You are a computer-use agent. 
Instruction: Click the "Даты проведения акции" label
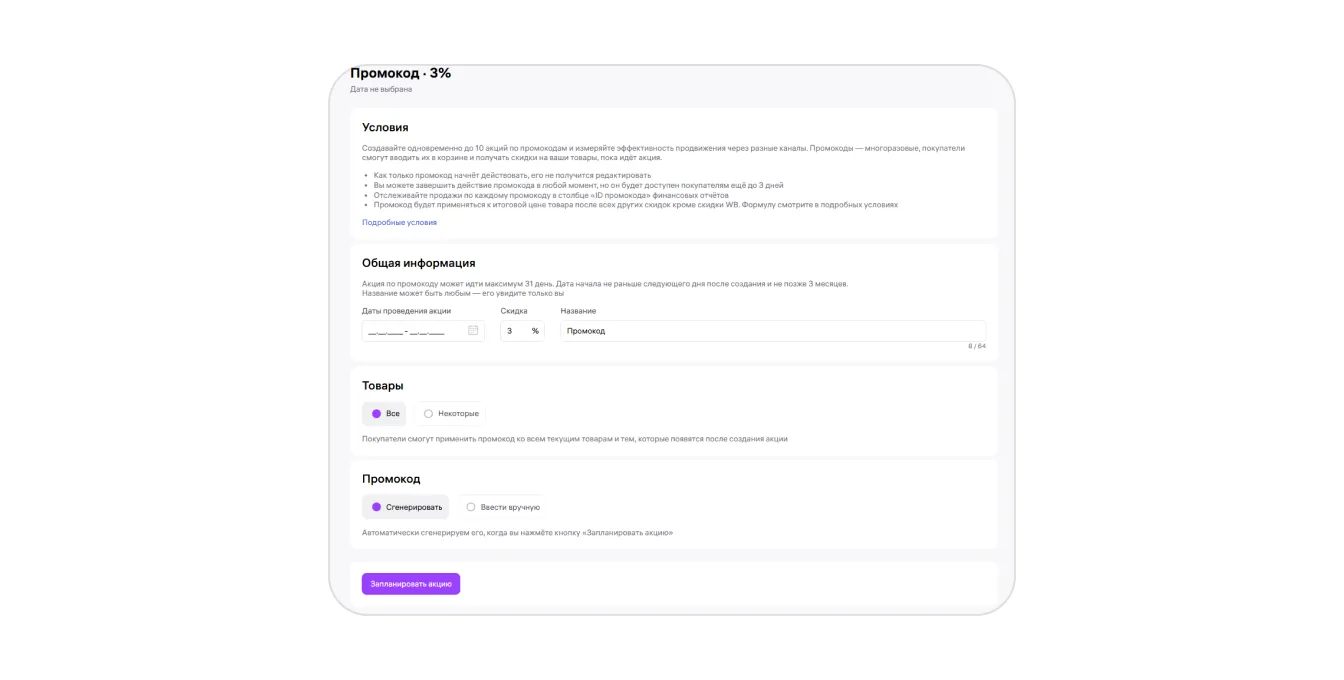(x=406, y=311)
